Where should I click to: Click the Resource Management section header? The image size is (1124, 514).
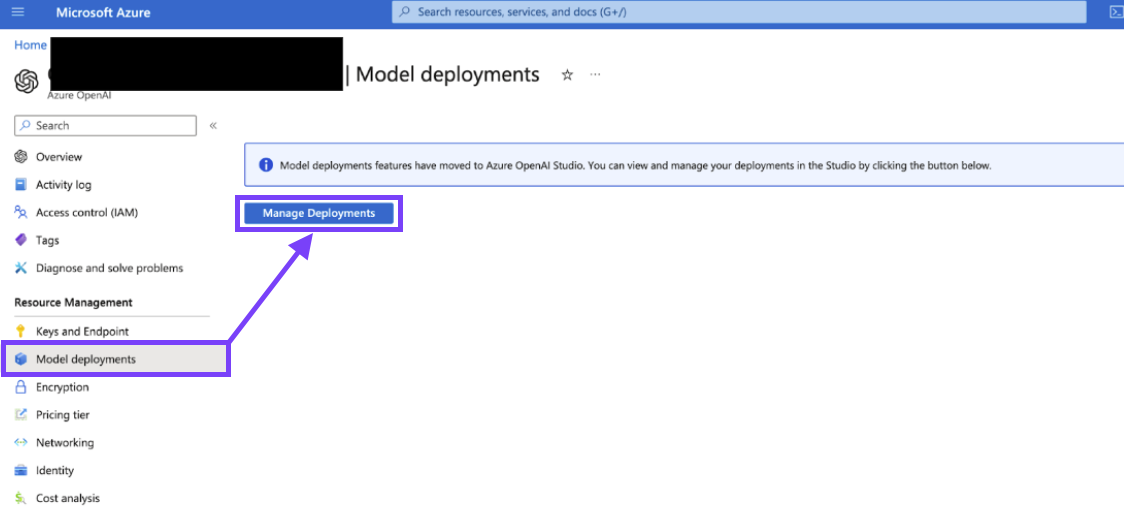pyautogui.click(x=73, y=303)
